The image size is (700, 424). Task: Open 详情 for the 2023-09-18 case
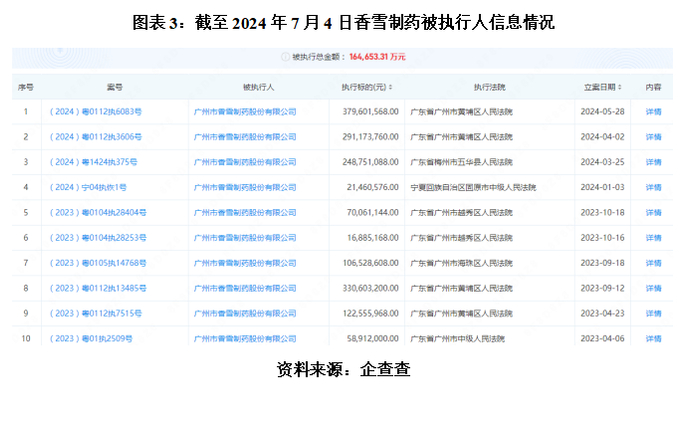(653, 263)
